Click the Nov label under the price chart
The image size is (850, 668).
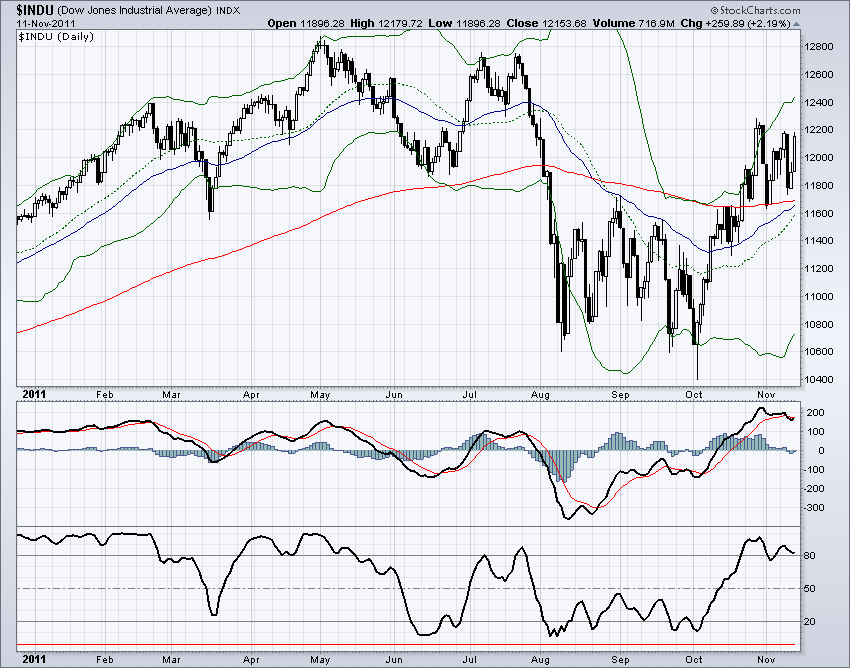[x=766, y=395]
